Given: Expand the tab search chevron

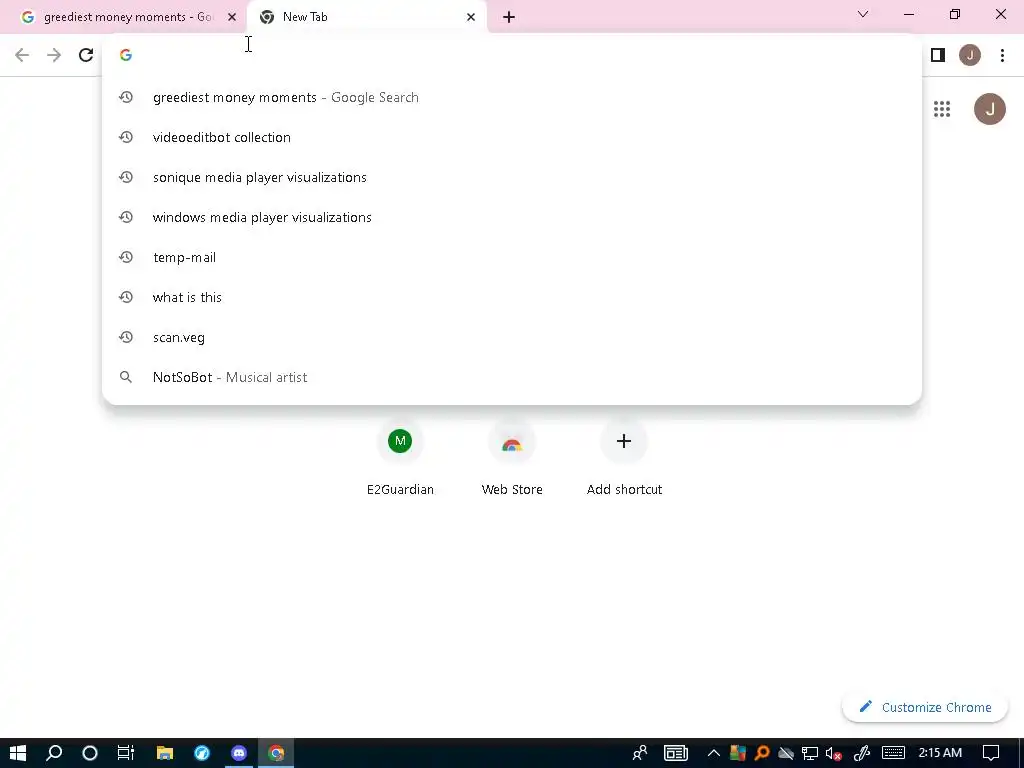Looking at the screenshot, I should click(x=863, y=14).
